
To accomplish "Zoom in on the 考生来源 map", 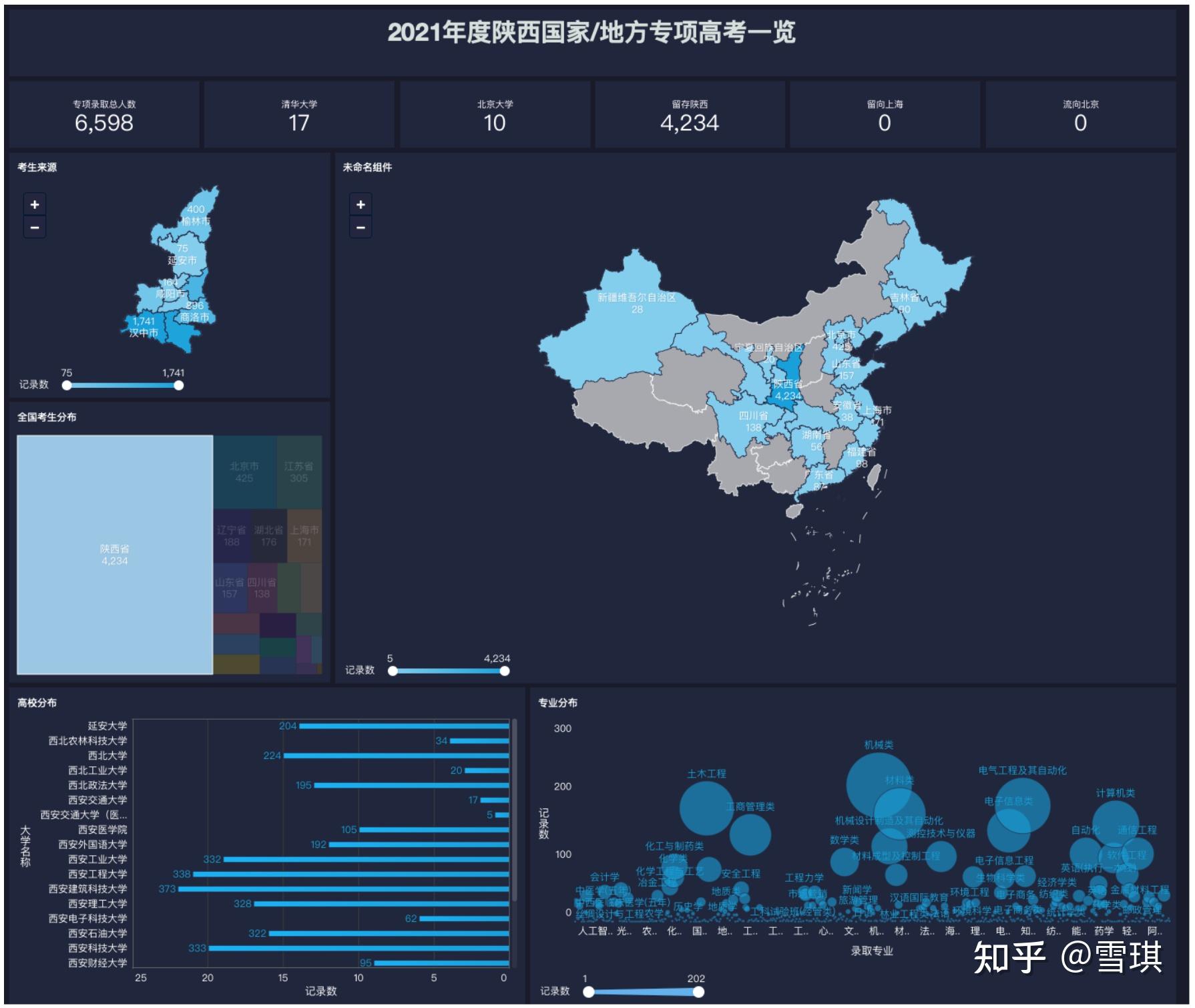I will [x=36, y=204].
